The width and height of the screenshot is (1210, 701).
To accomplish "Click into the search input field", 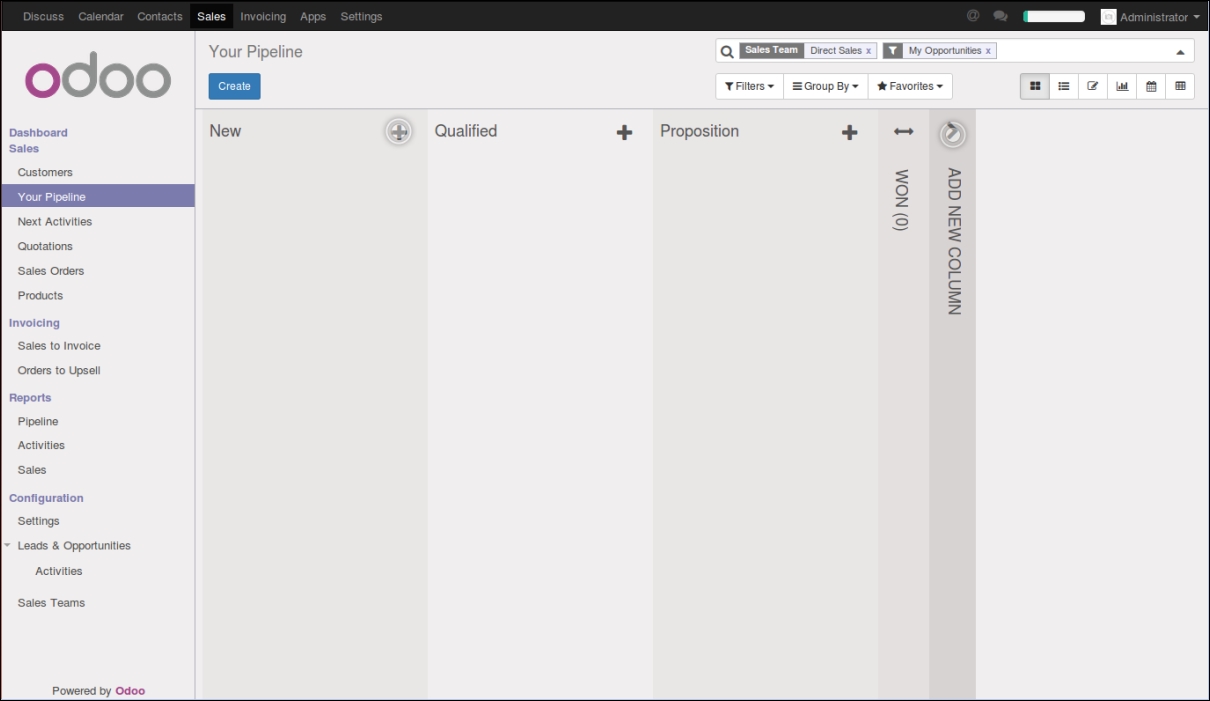I will tap(1083, 51).
